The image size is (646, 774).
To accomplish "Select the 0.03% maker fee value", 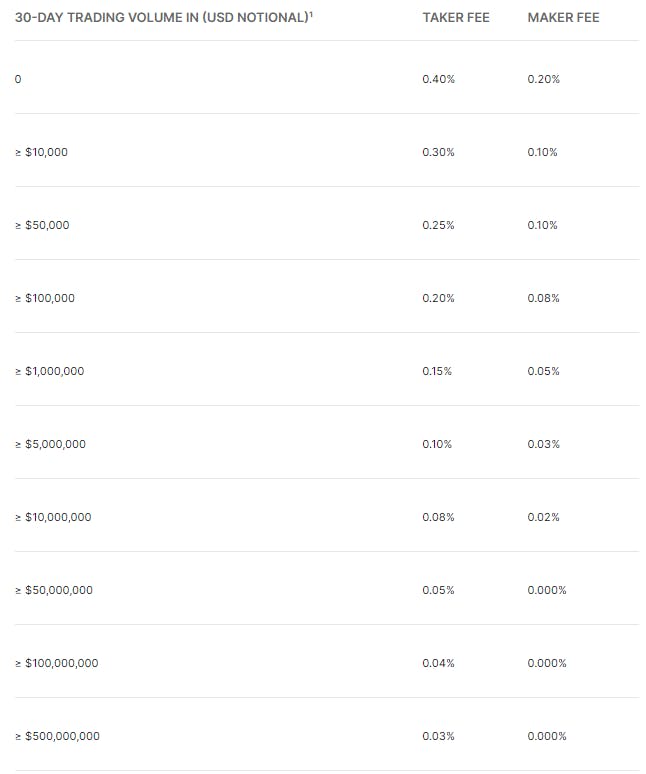I will coord(543,444).
